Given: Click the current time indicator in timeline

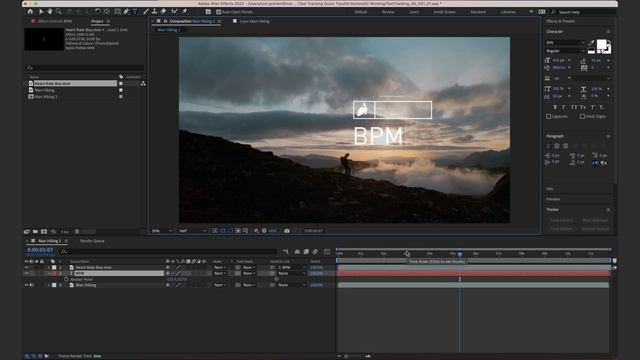Looking at the screenshot, I should click(460, 254).
